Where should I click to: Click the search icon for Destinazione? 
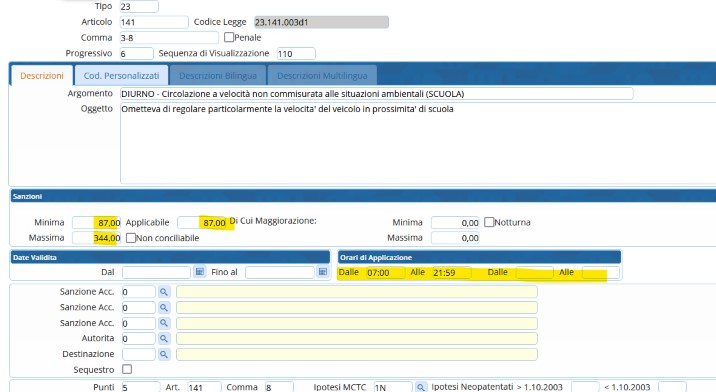(164, 354)
